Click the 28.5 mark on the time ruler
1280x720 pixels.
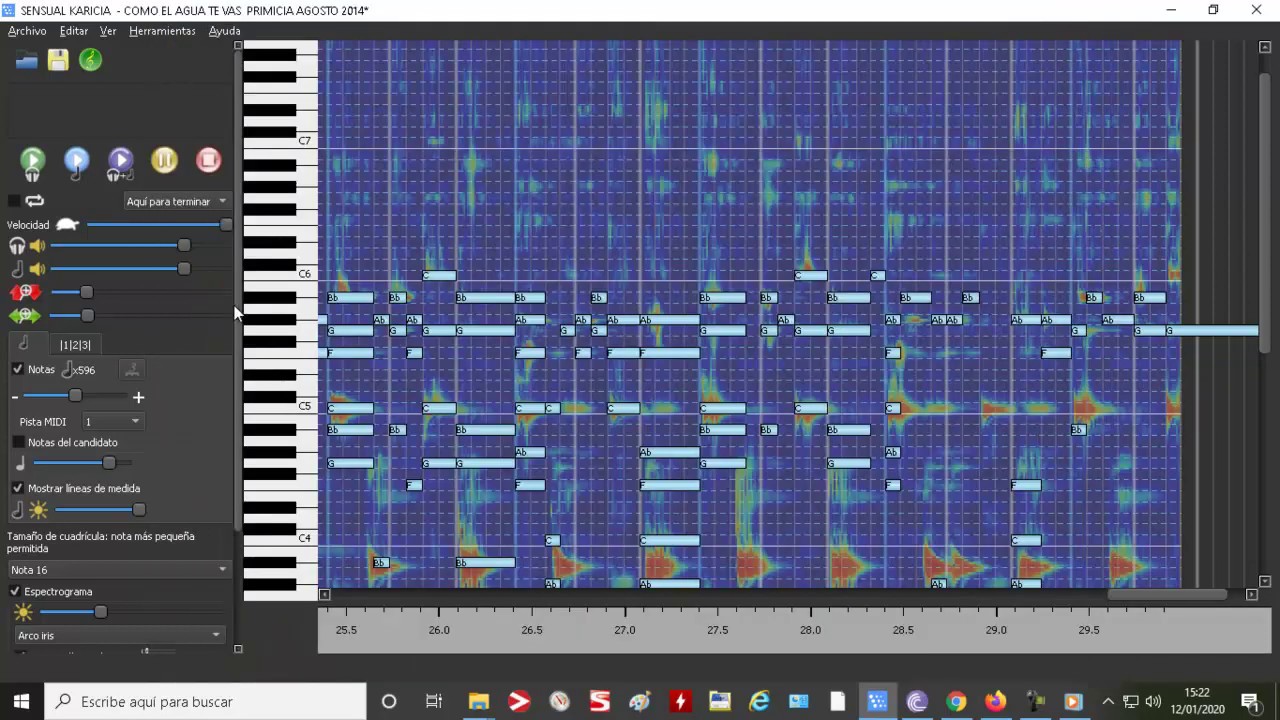(x=903, y=630)
